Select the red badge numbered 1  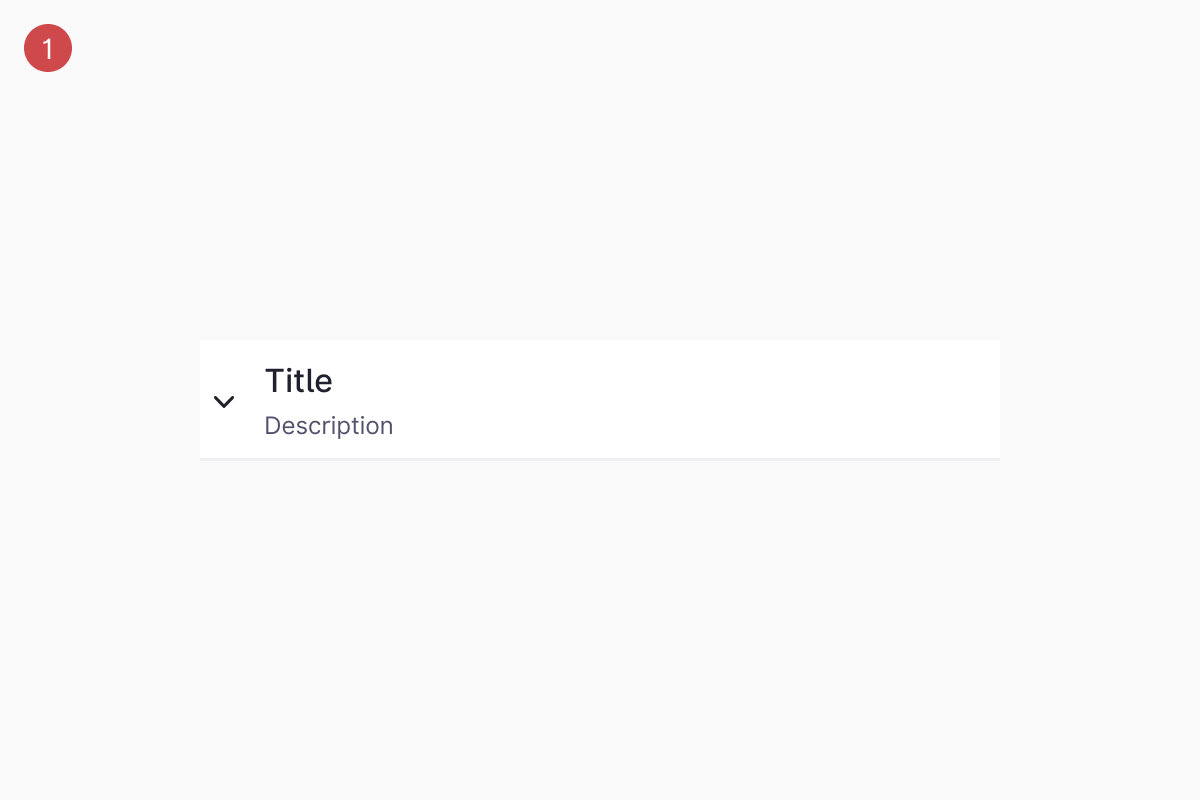click(48, 48)
